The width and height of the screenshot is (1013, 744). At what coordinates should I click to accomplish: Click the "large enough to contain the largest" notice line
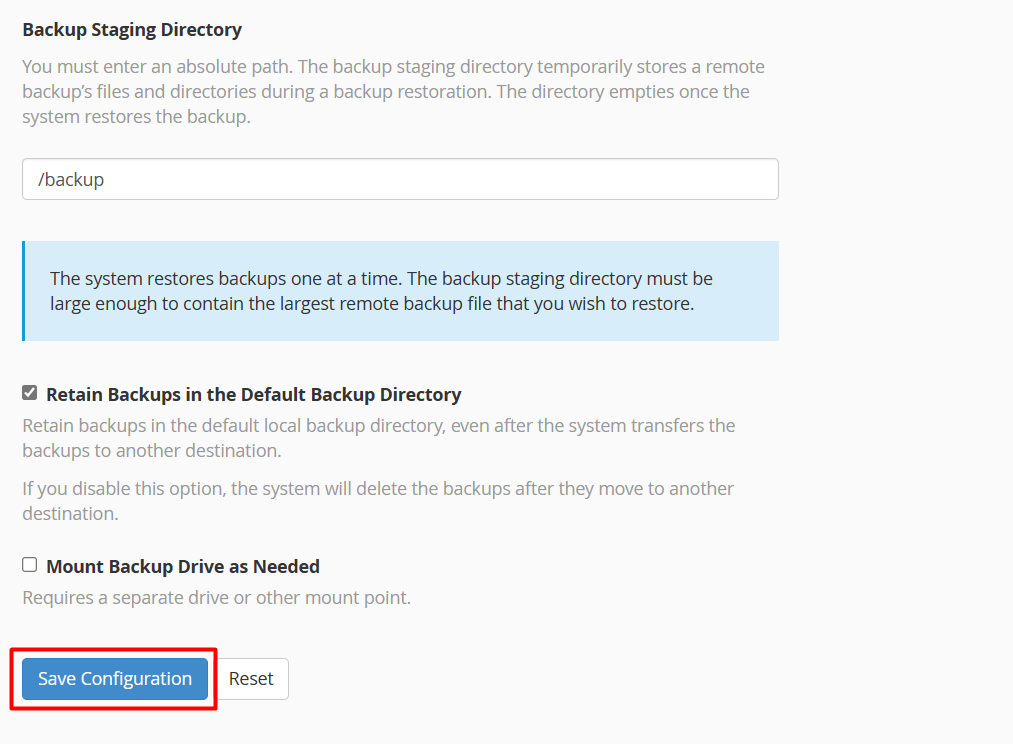(x=371, y=304)
